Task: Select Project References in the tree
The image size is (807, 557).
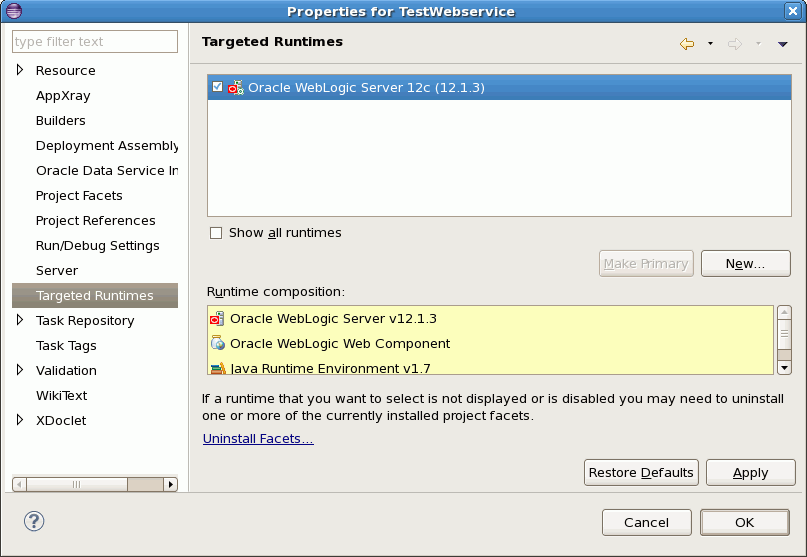Action: click(96, 220)
